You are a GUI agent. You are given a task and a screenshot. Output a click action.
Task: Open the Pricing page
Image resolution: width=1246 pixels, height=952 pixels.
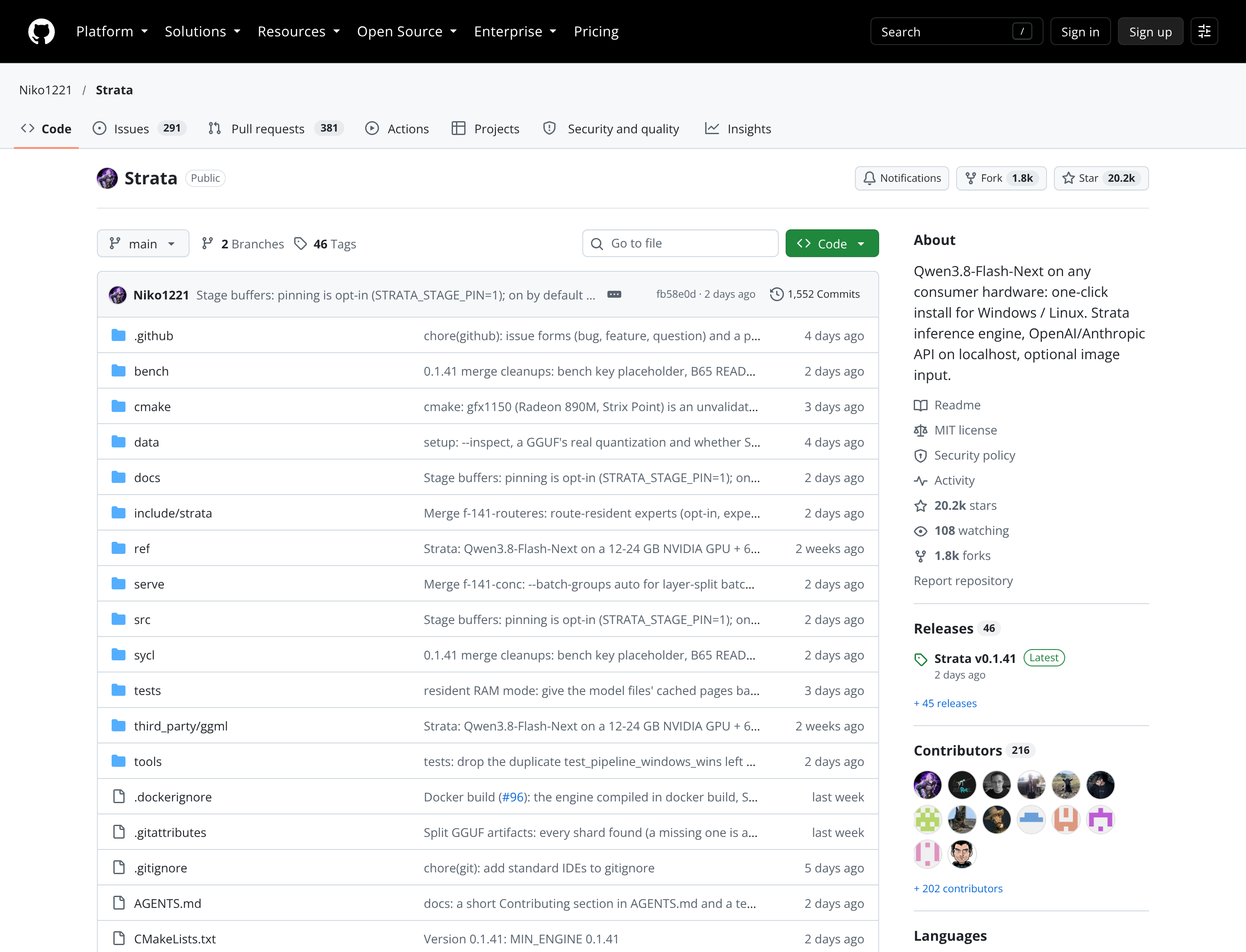pyautogui.click(x=596, y=31)
